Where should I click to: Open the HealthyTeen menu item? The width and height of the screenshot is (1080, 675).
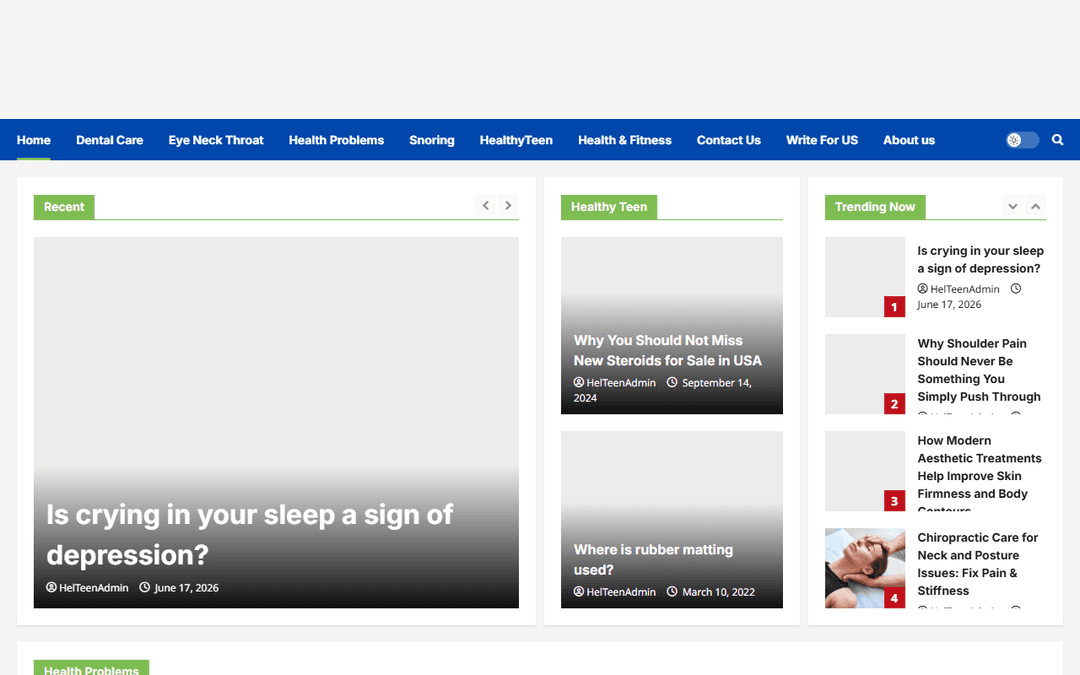click(516, 140)
